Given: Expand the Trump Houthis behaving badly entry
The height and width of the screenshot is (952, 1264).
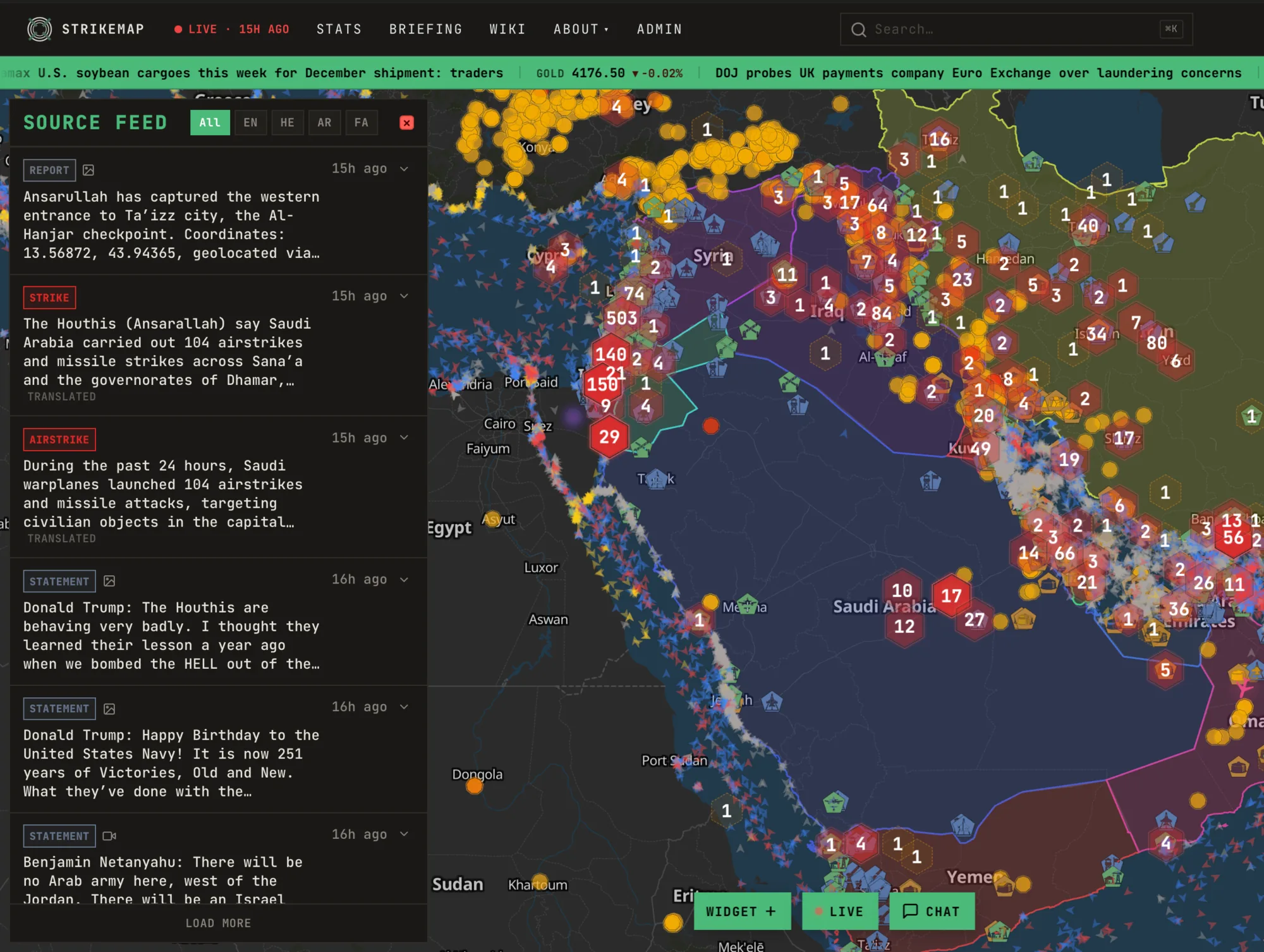Looking at the screenshot, I should [x=404, y=580].
